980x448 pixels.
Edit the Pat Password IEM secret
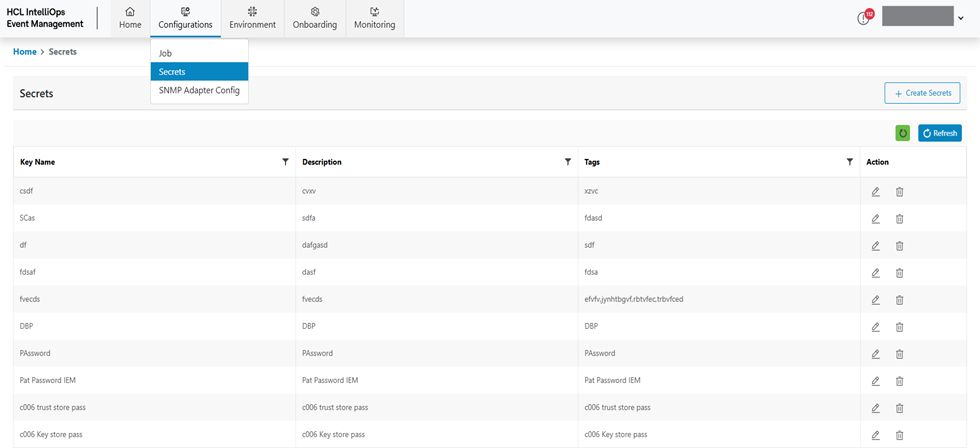tap(875, 380)
